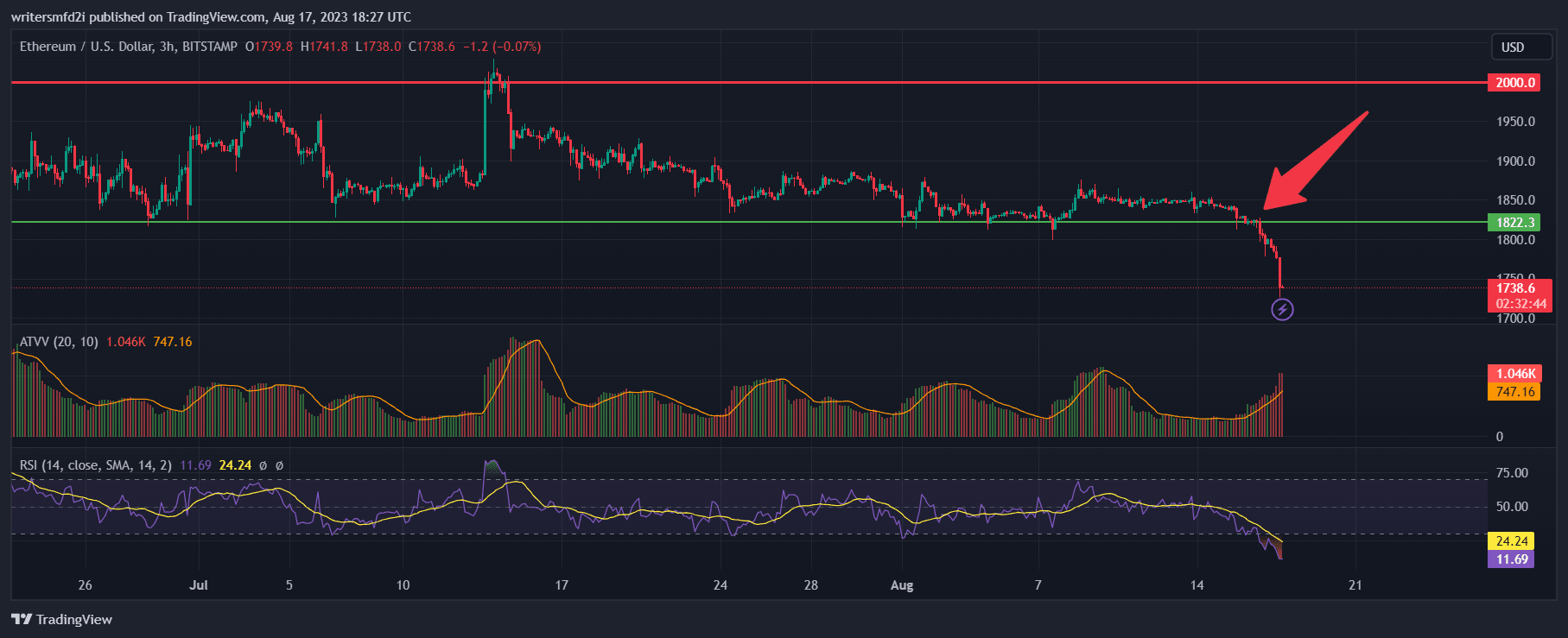The height and width of the screenshot is (638, 1568).
Task: Click the Aug label on time axis
Action: 902,585
